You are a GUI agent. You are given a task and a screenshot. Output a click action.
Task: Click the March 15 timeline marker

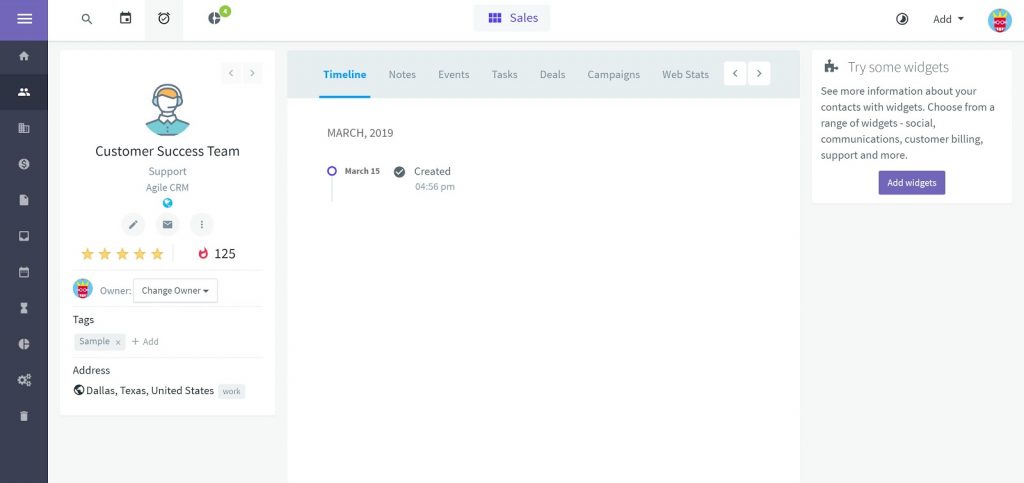332,171
